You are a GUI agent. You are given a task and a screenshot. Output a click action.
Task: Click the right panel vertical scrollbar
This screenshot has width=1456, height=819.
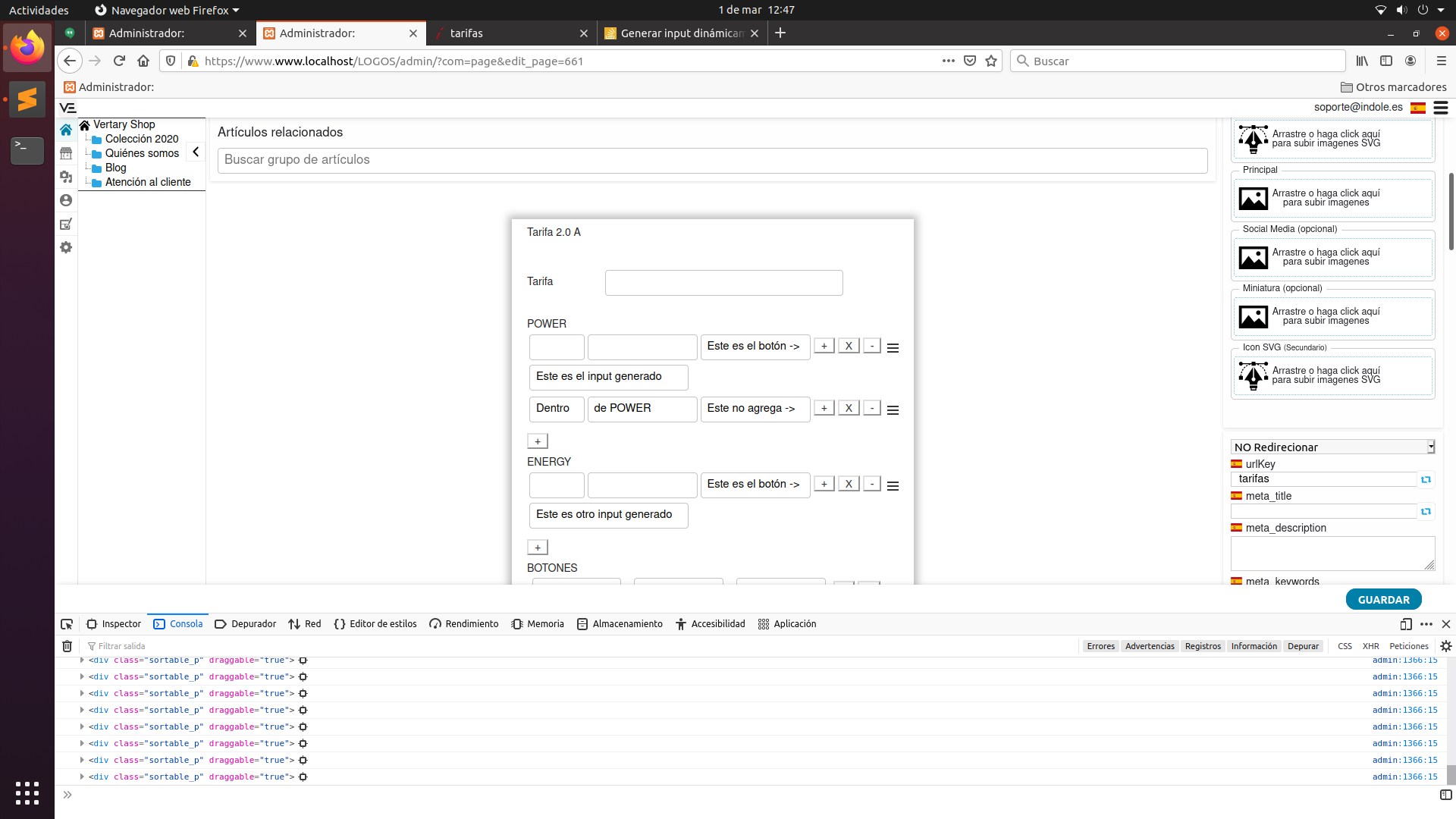pos(1451,212)
